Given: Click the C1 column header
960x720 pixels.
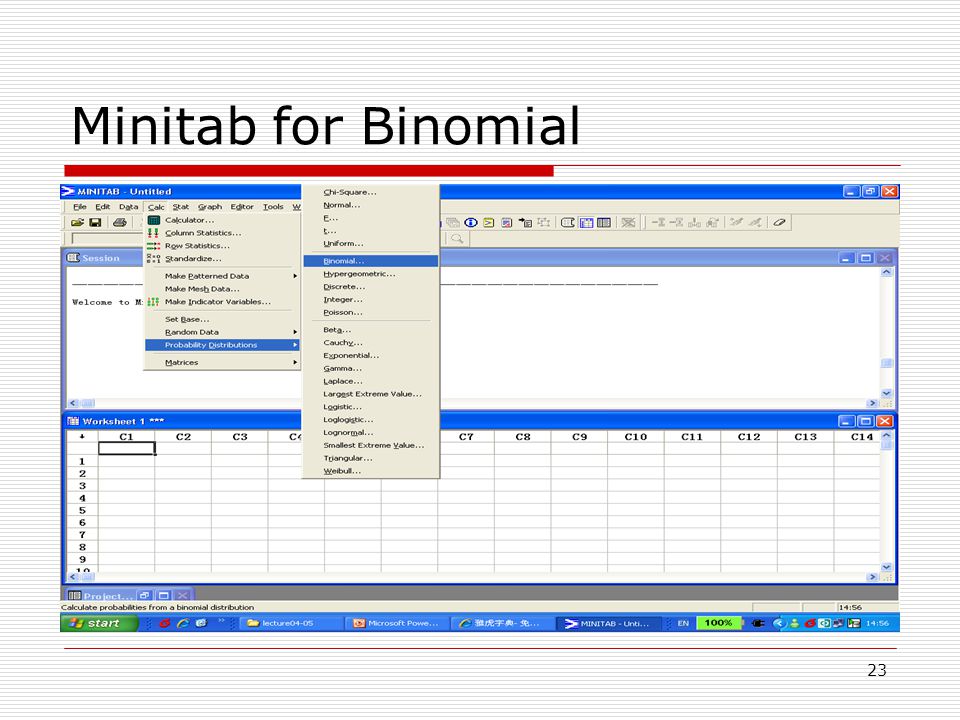Looking at the screenshot, I should pos(127,437).
